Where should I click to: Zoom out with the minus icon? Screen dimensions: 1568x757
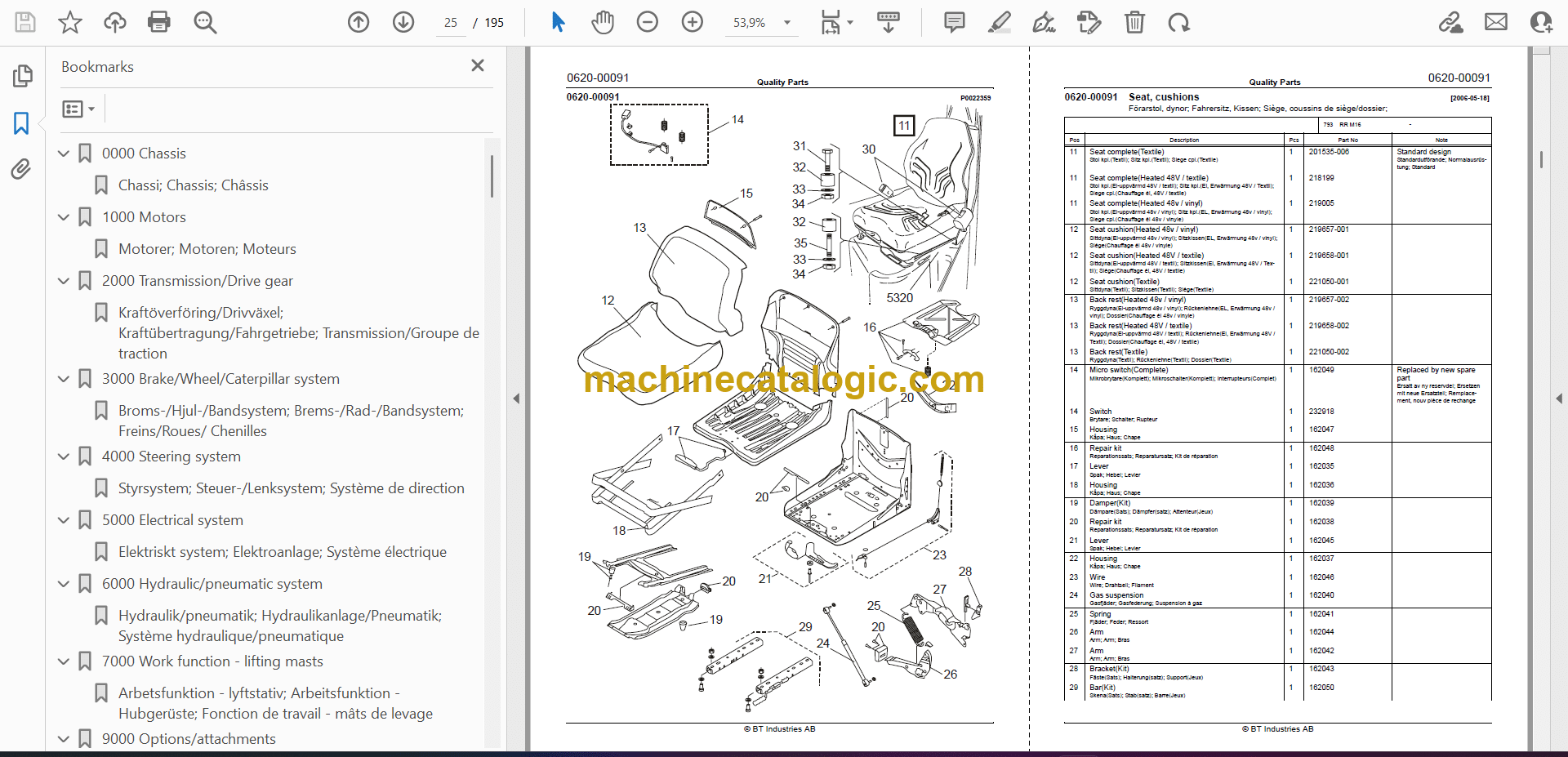[x=648, y=22]
